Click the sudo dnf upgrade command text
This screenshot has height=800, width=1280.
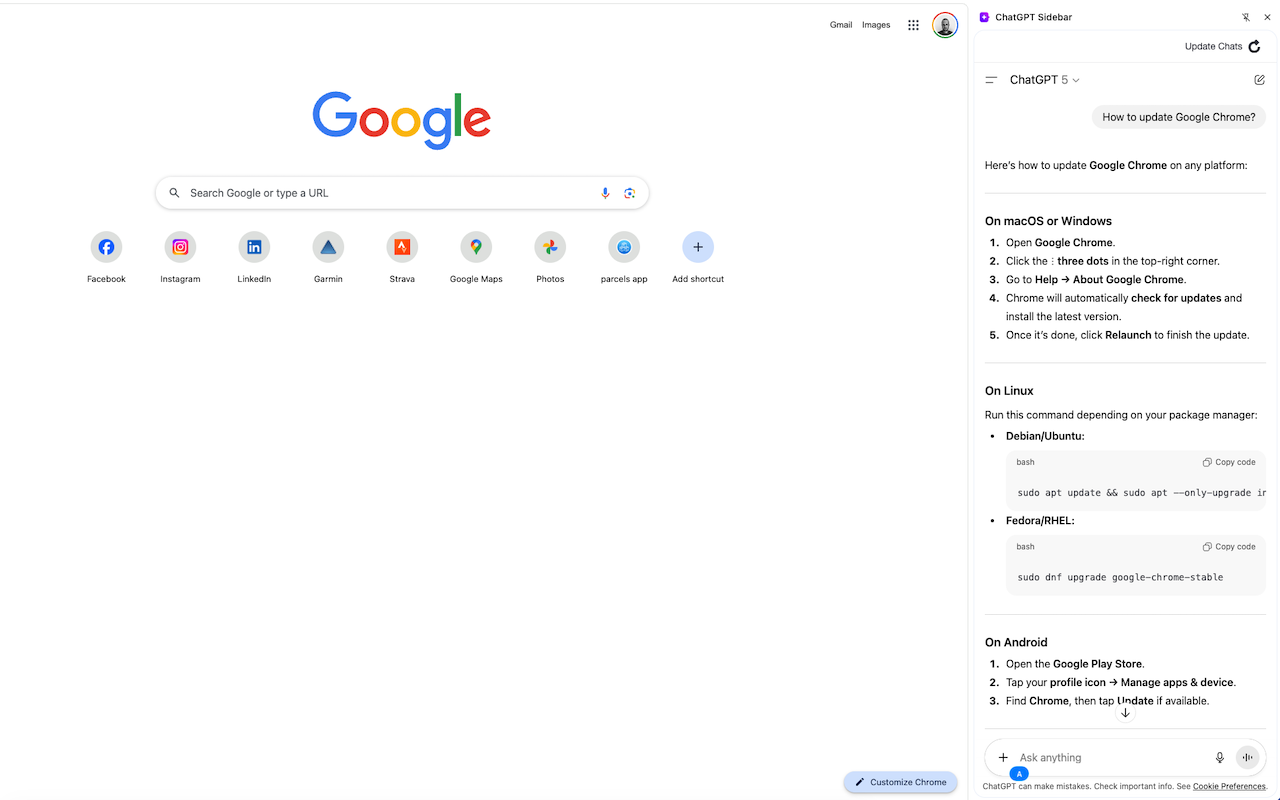point(1120,577)
